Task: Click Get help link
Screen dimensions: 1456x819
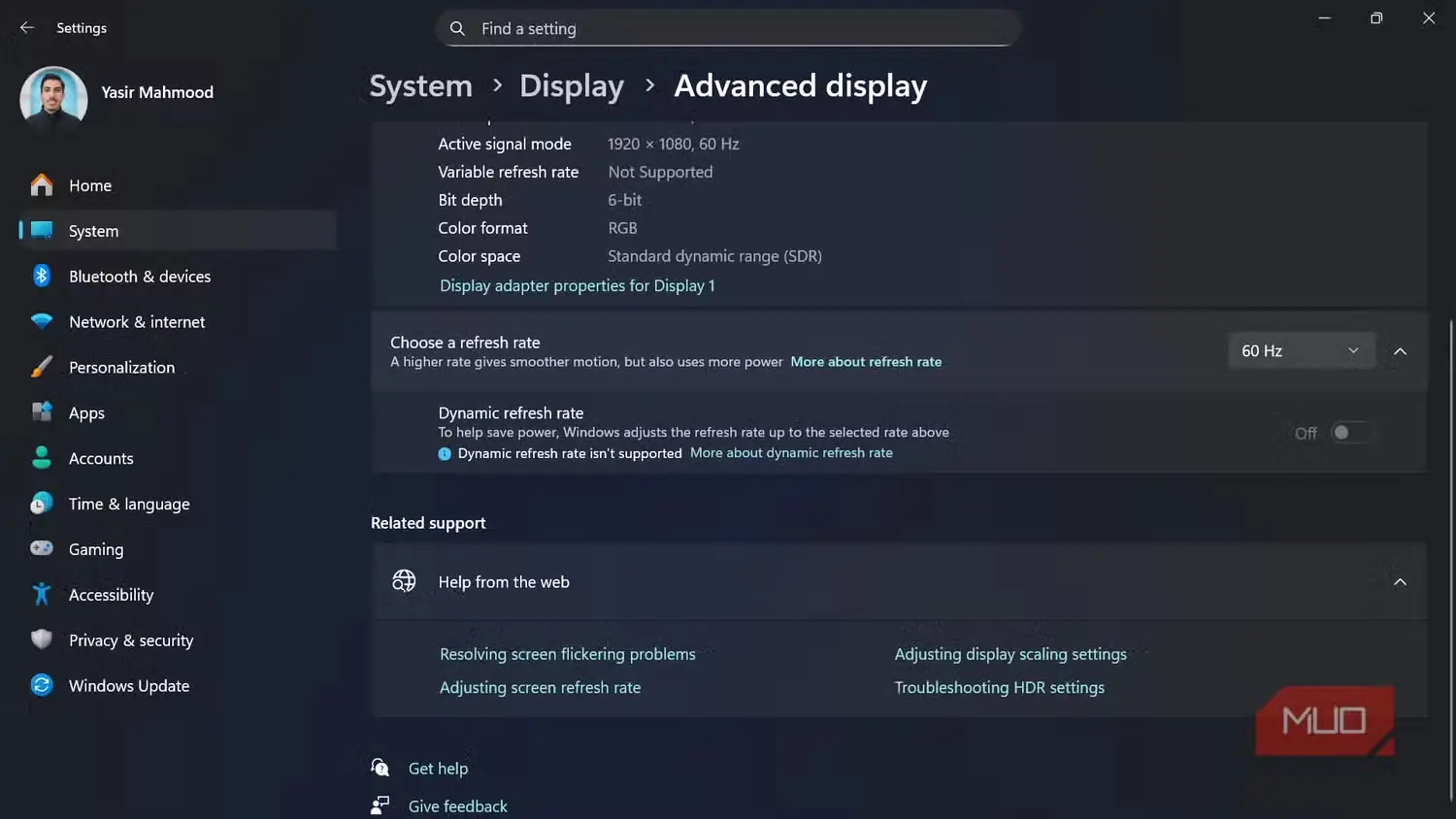Action: coord(438,769)
